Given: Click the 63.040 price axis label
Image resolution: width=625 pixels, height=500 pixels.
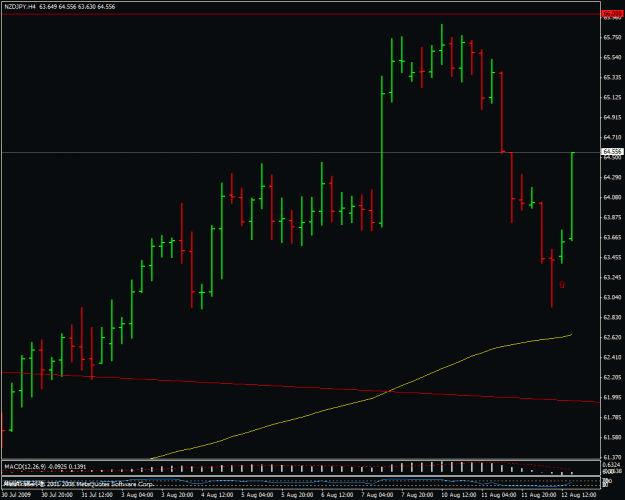Looking at the screenshot, I should tap(613, 297).
